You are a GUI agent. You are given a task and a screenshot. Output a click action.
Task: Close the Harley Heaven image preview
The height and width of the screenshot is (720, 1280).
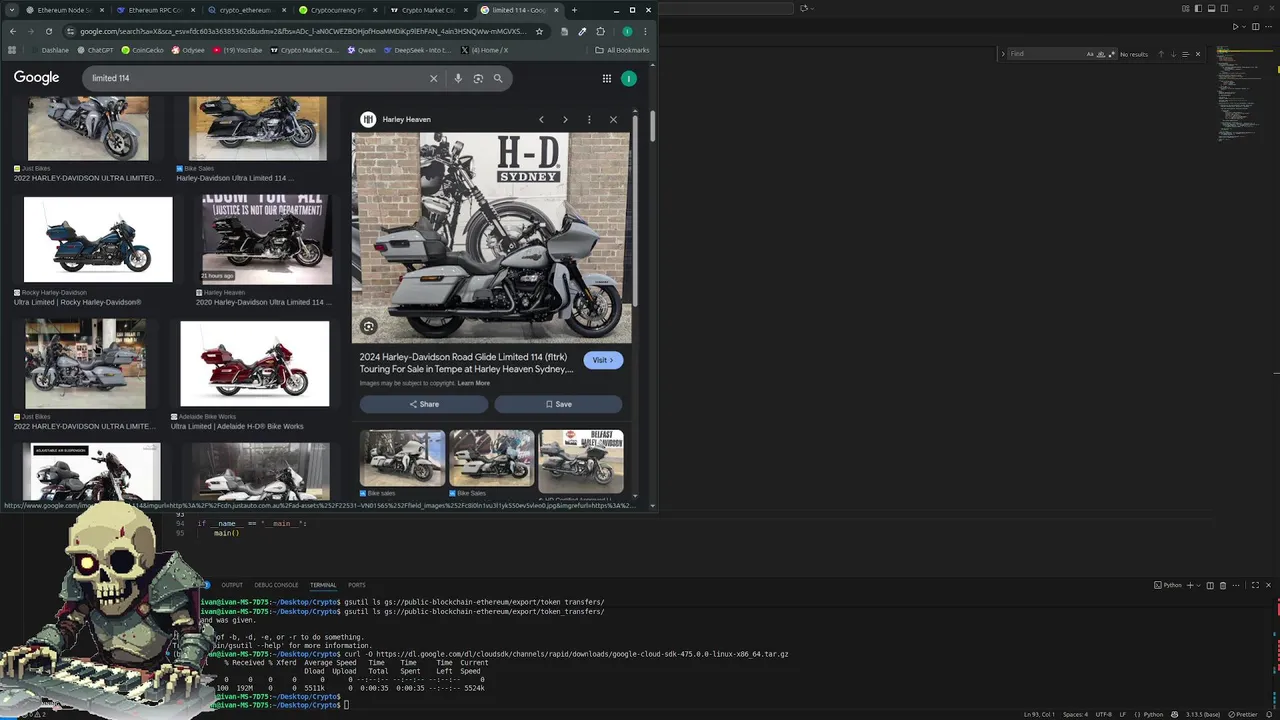(613, 119)
